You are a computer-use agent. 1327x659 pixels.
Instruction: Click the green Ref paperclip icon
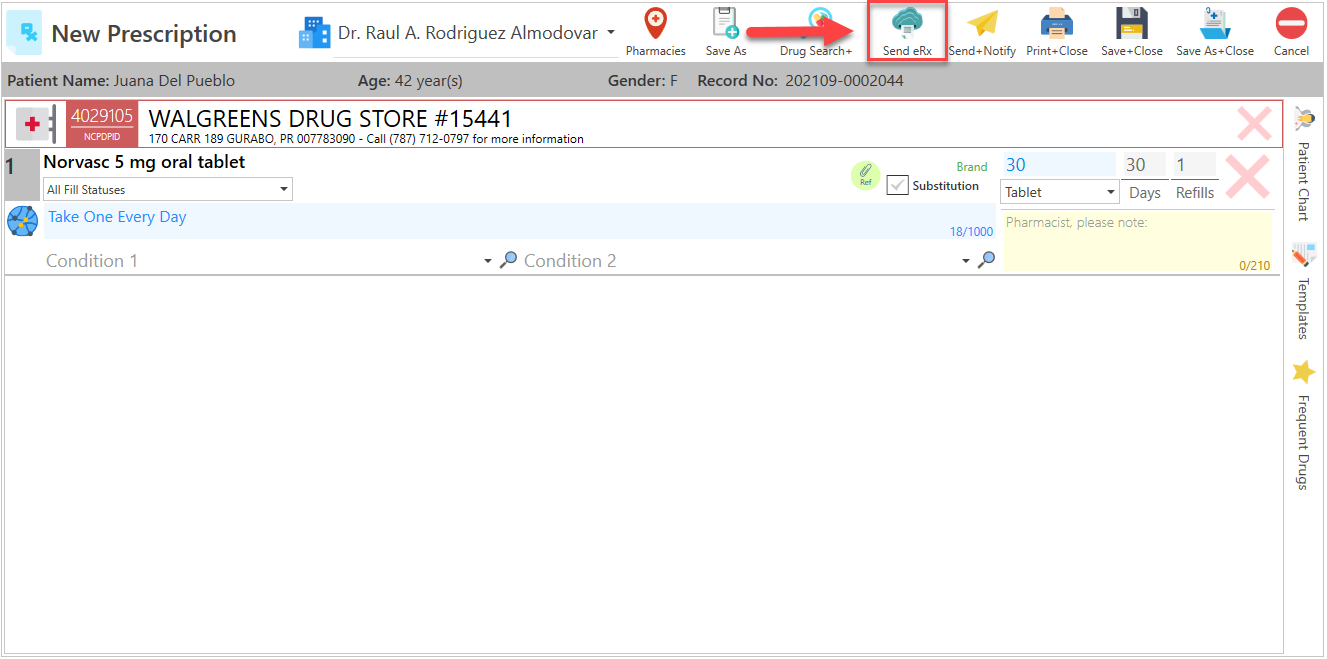(866, 175)
